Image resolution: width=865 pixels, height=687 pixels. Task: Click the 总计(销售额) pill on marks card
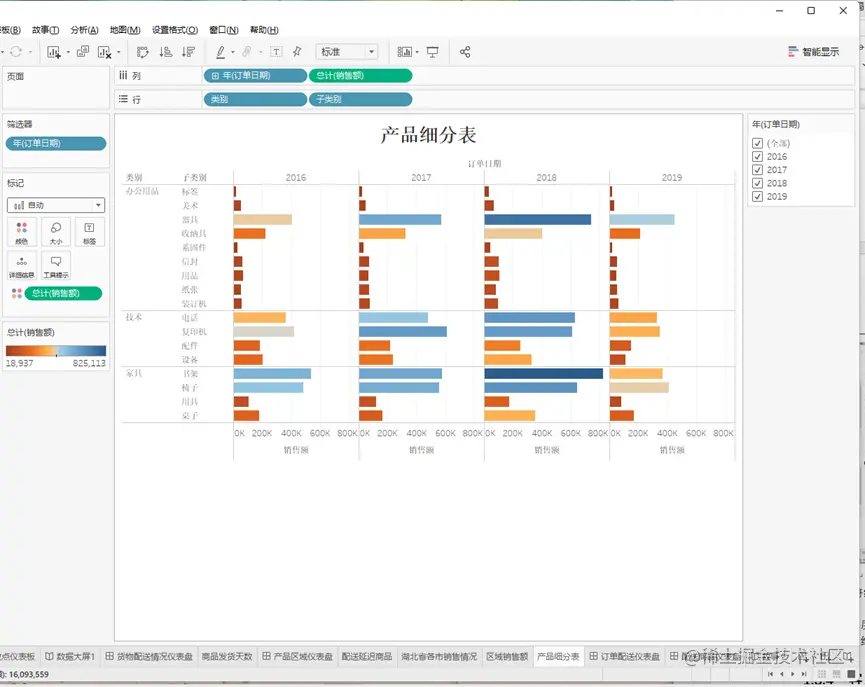coord(63,293)
